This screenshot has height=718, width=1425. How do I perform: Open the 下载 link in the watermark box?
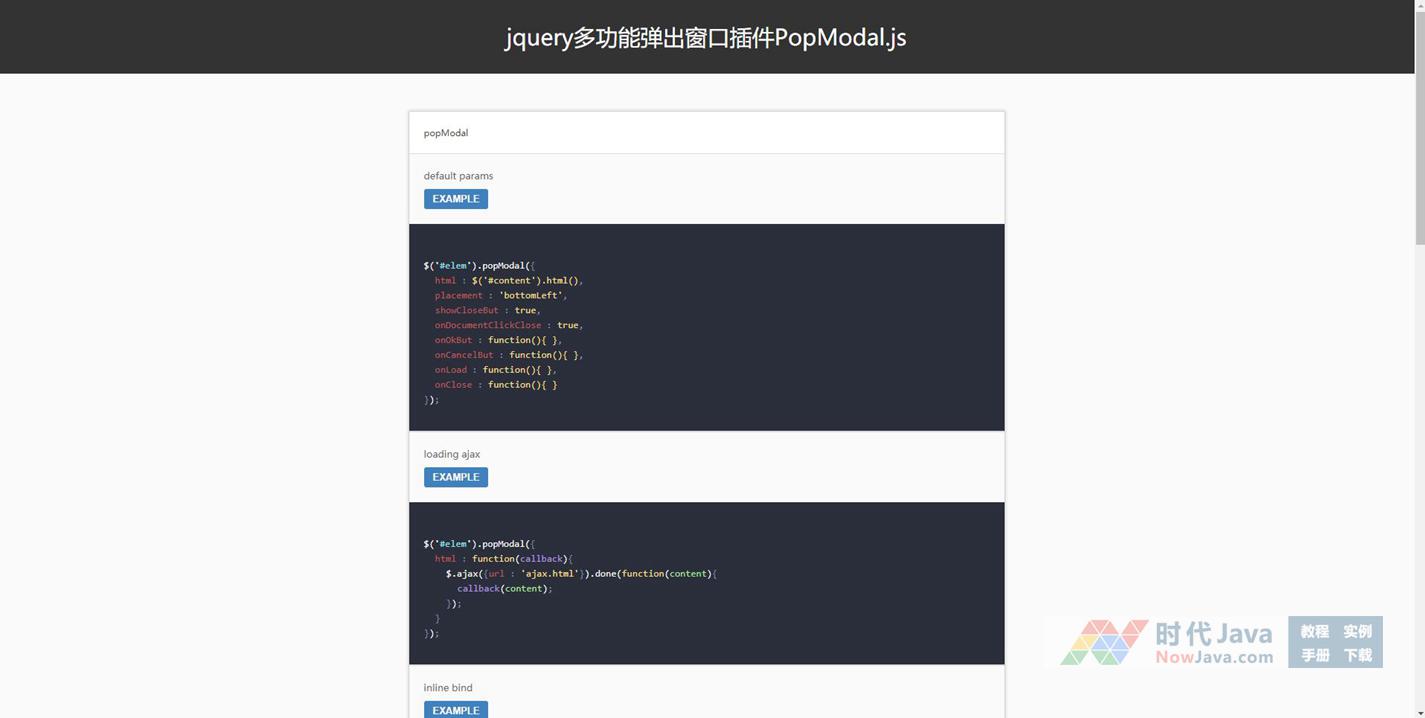pos(1357,655)
